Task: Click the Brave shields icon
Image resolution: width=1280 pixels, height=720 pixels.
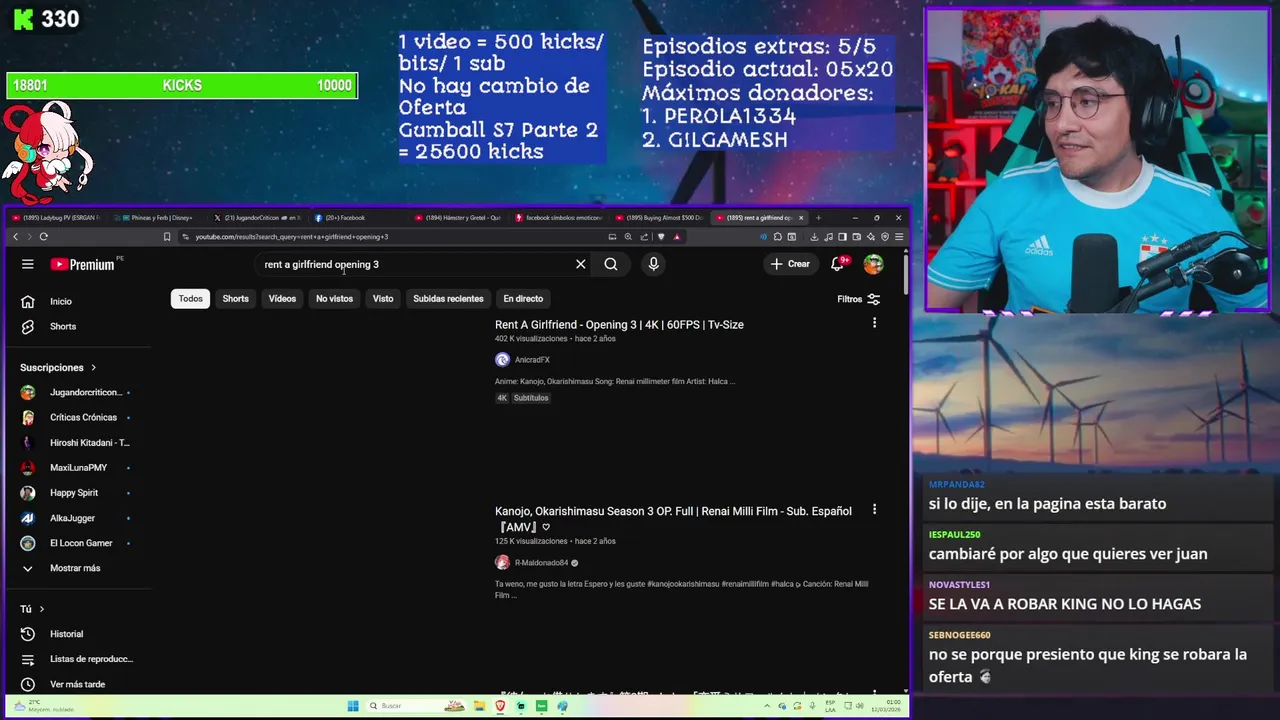Action: click(x=661, y=237)
